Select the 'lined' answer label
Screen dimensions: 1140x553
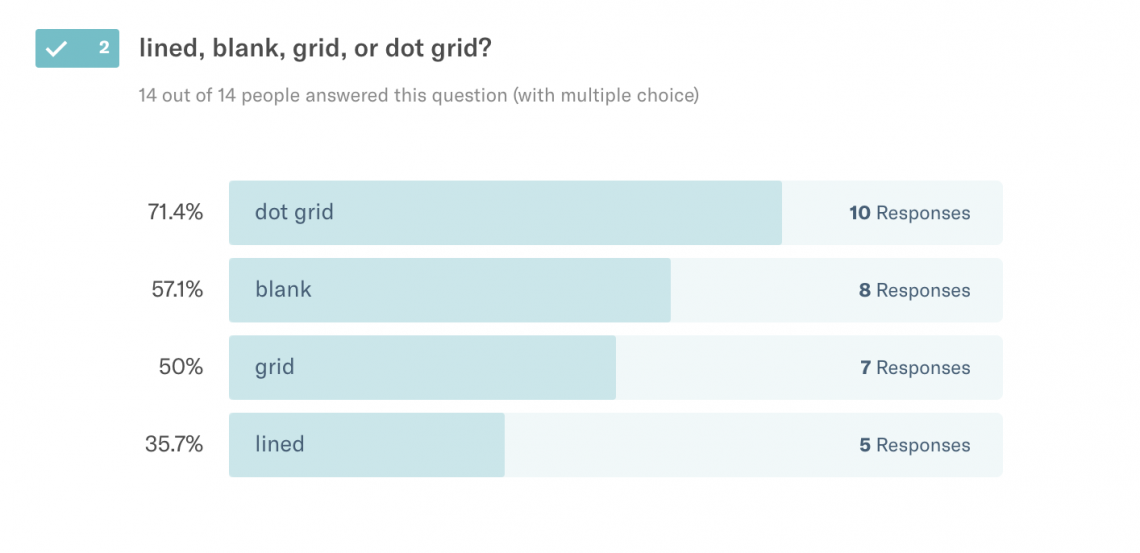click(279, 444)
